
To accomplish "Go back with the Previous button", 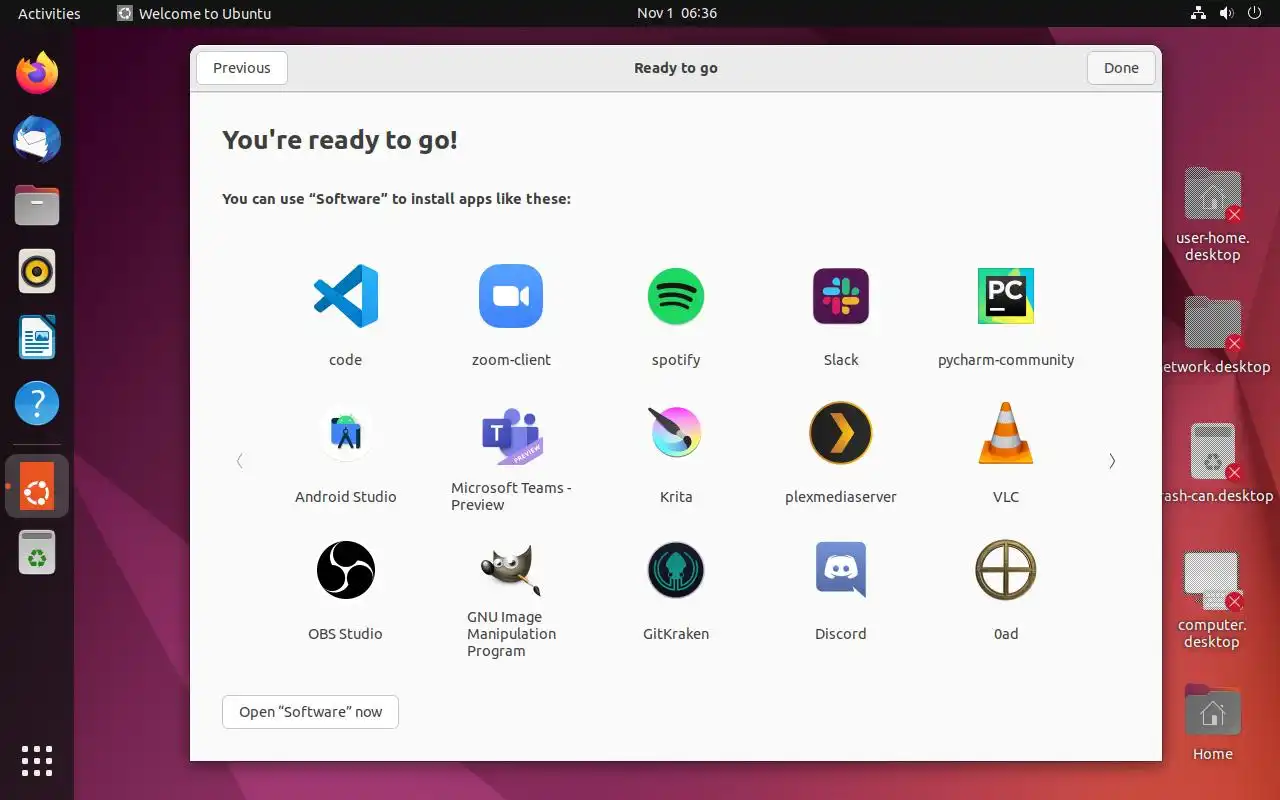I will click(x=242, y=68).
